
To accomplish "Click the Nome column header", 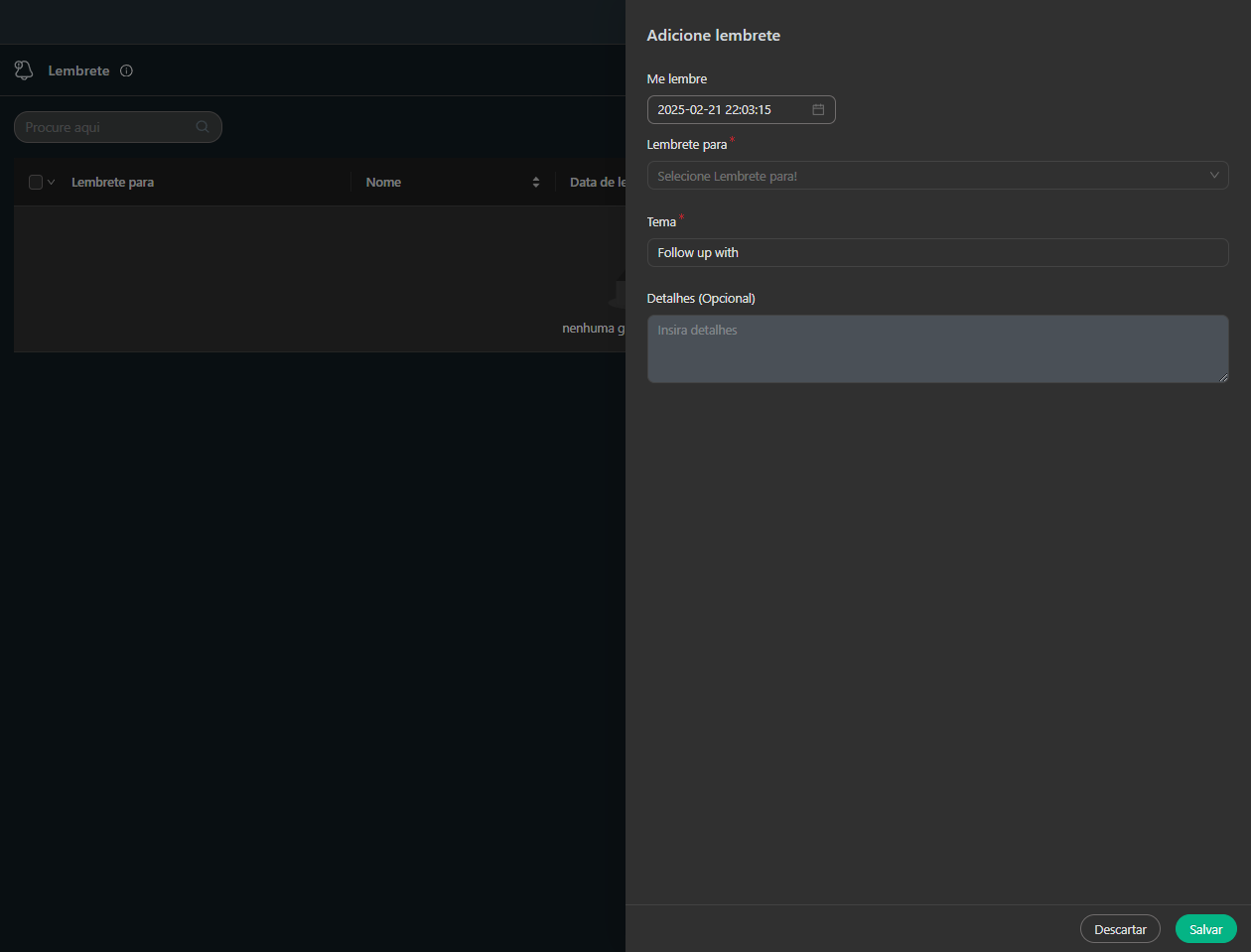I will pyautogui.click(x=383, y=183).
